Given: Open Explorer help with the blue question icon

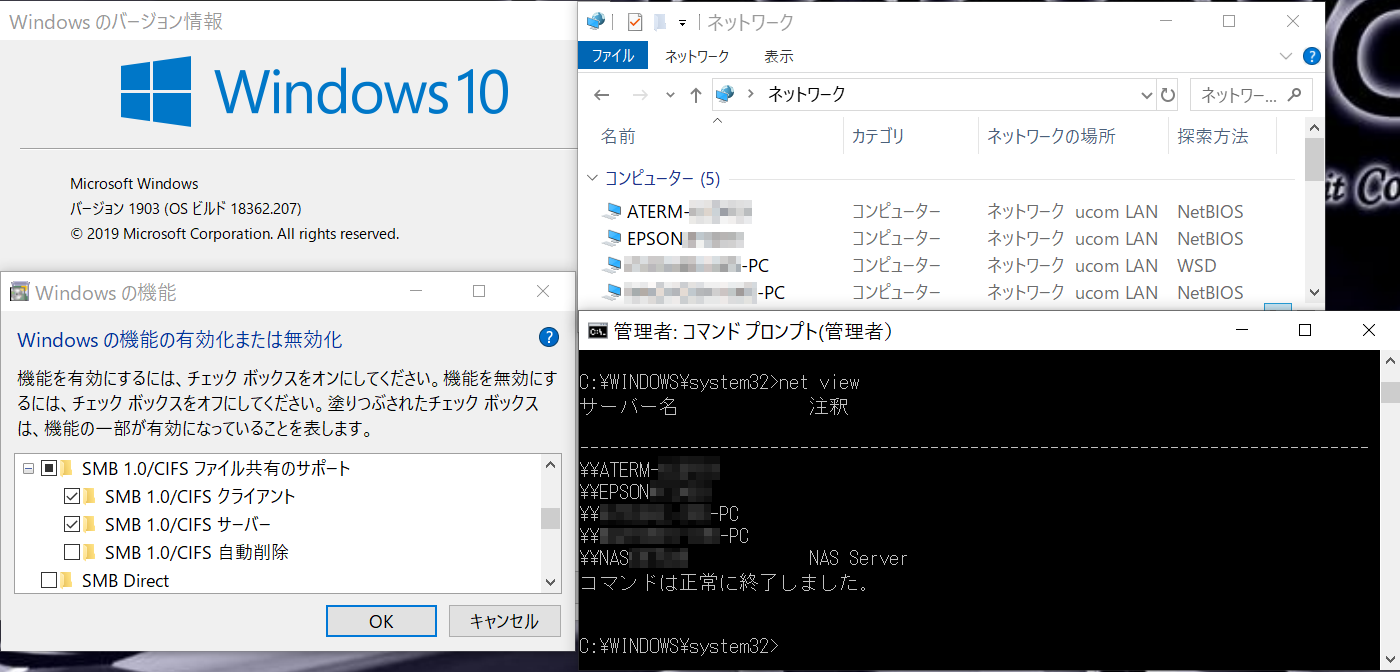Looking at the screenshot, I should pyautogui.click(x=1312, y=56).
